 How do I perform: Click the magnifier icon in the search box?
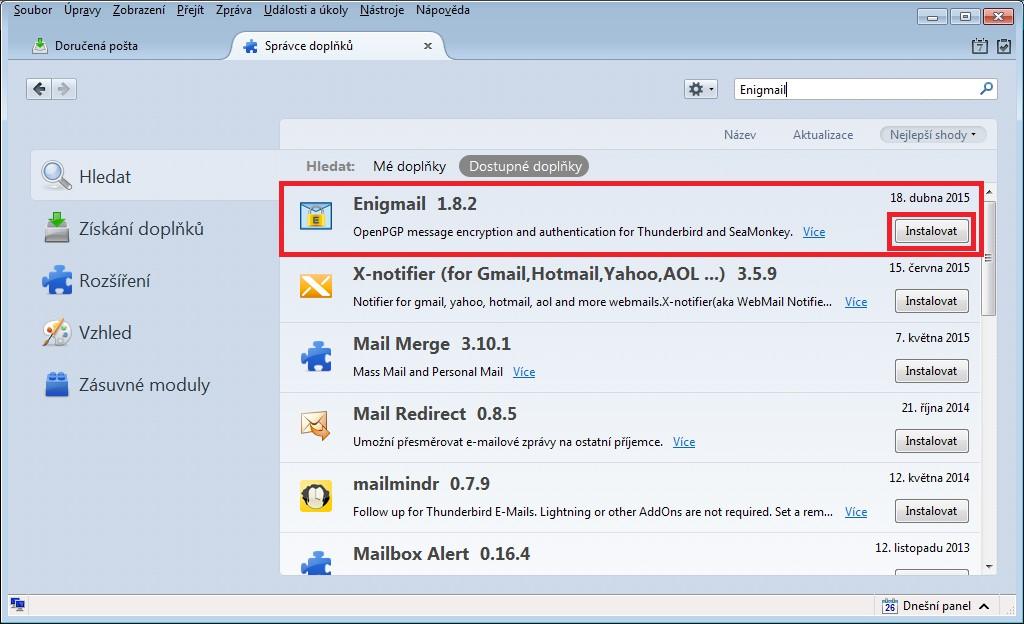(986, 88)
